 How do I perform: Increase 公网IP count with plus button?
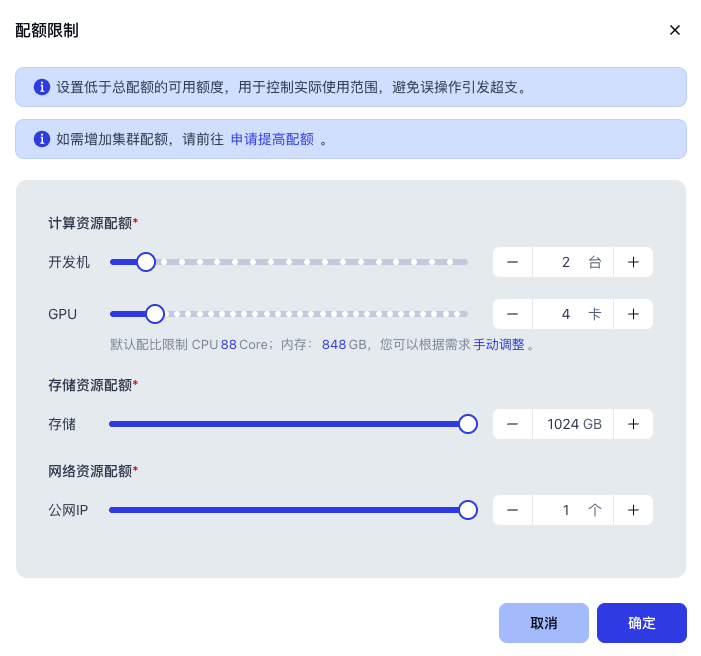[633, 510]
